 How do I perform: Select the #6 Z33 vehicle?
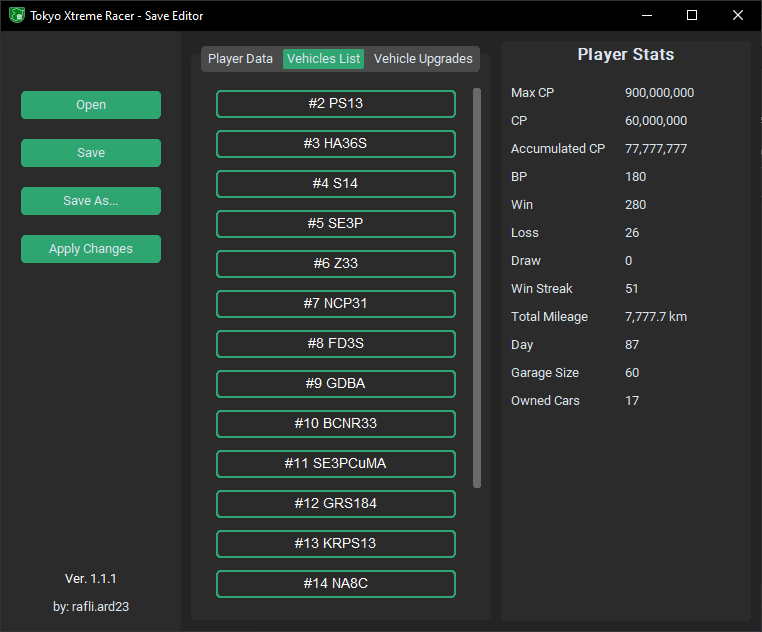pyautogui.click(x=336, y=263)
